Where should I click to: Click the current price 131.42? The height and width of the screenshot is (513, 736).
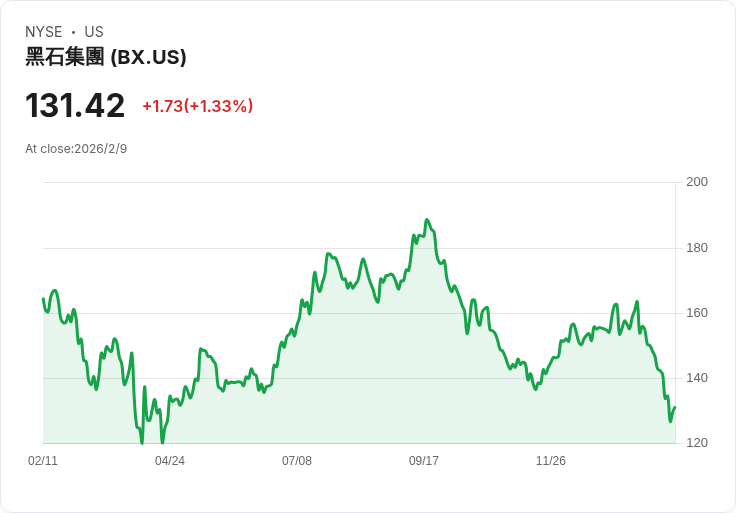pos(75,106)
